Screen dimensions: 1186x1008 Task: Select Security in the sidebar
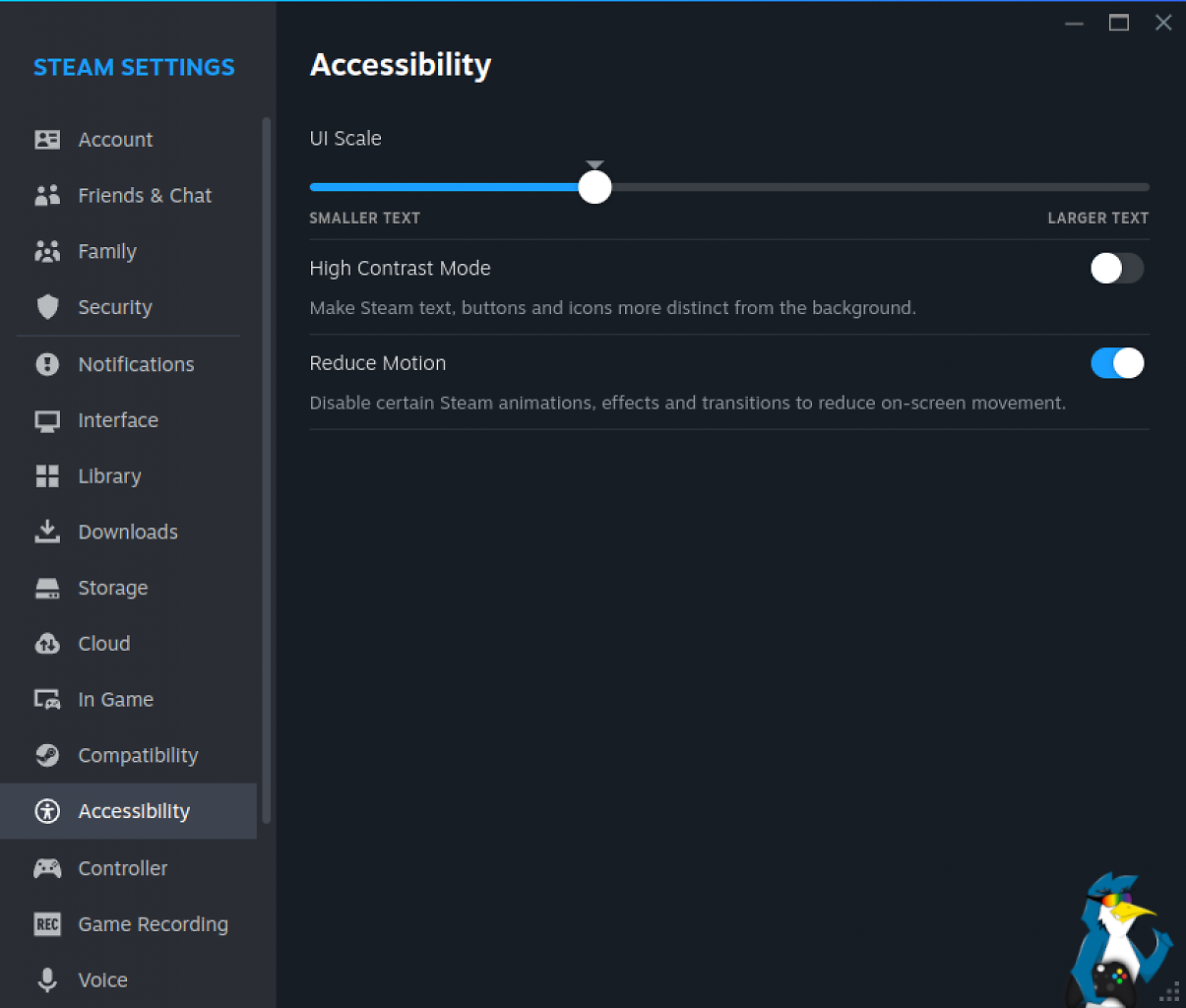(x=128, y=307)
